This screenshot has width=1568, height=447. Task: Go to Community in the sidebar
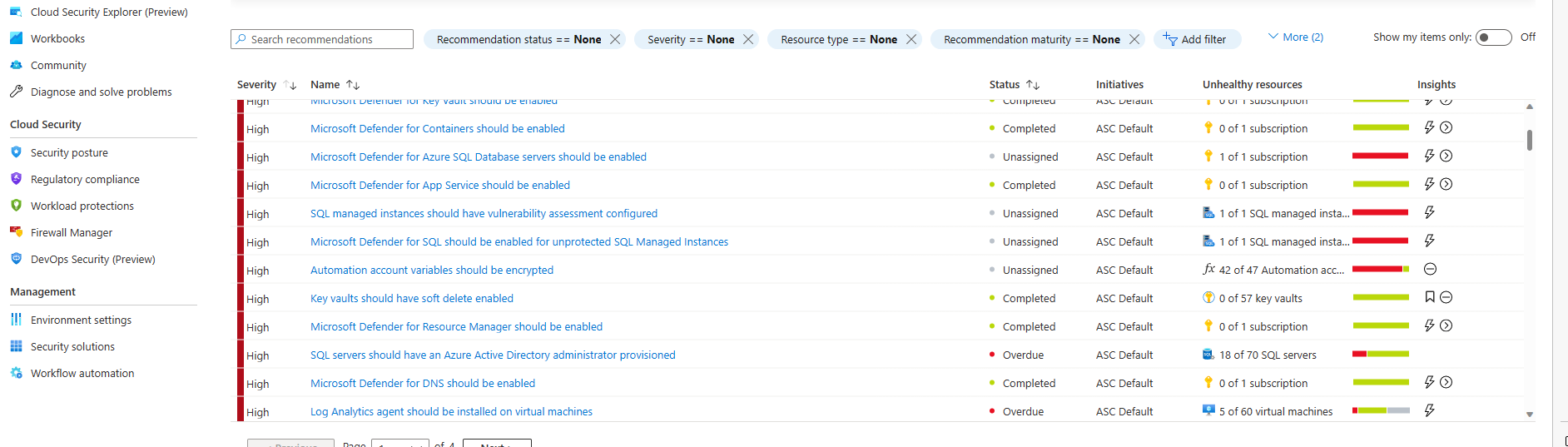(58, 65)
